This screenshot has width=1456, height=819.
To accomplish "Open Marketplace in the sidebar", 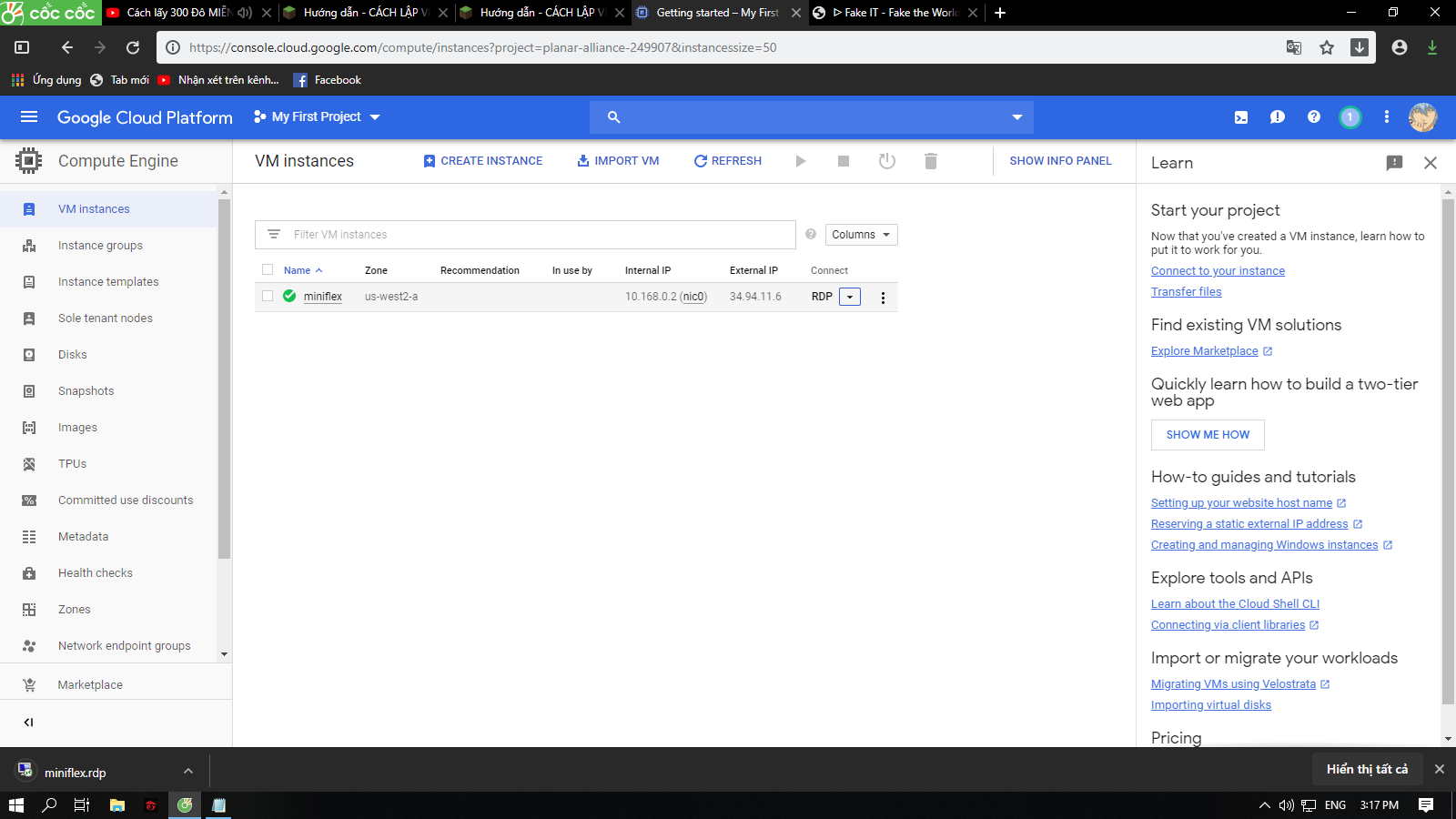I will 116,685.
